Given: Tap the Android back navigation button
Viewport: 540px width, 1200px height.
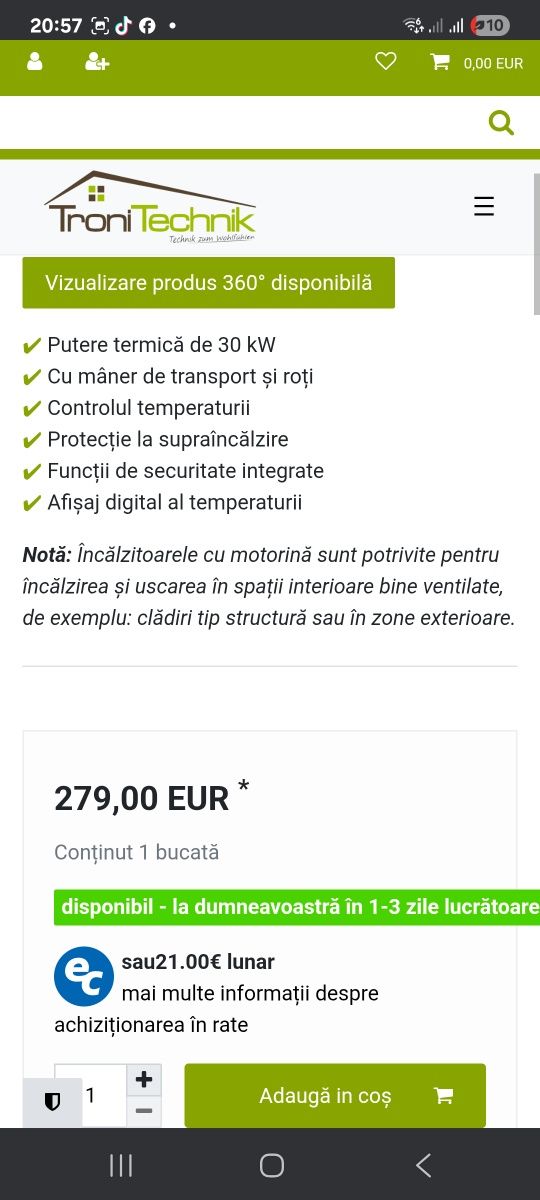Looking at the screenshot, I should click(x=423, y=1165).
